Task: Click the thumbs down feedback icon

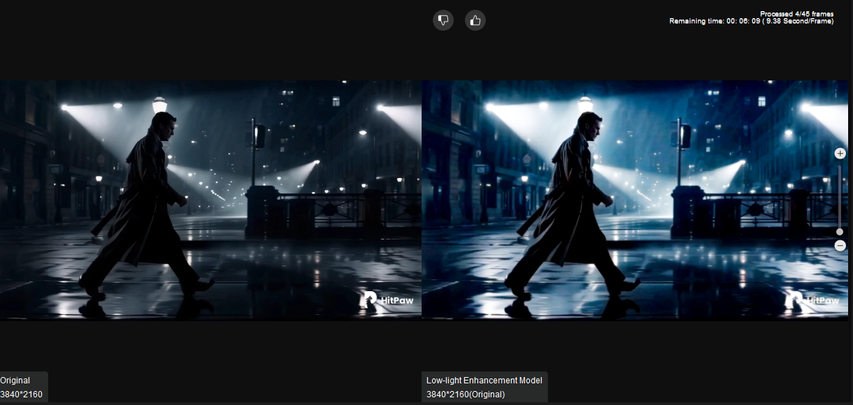Action: (443, 21)
